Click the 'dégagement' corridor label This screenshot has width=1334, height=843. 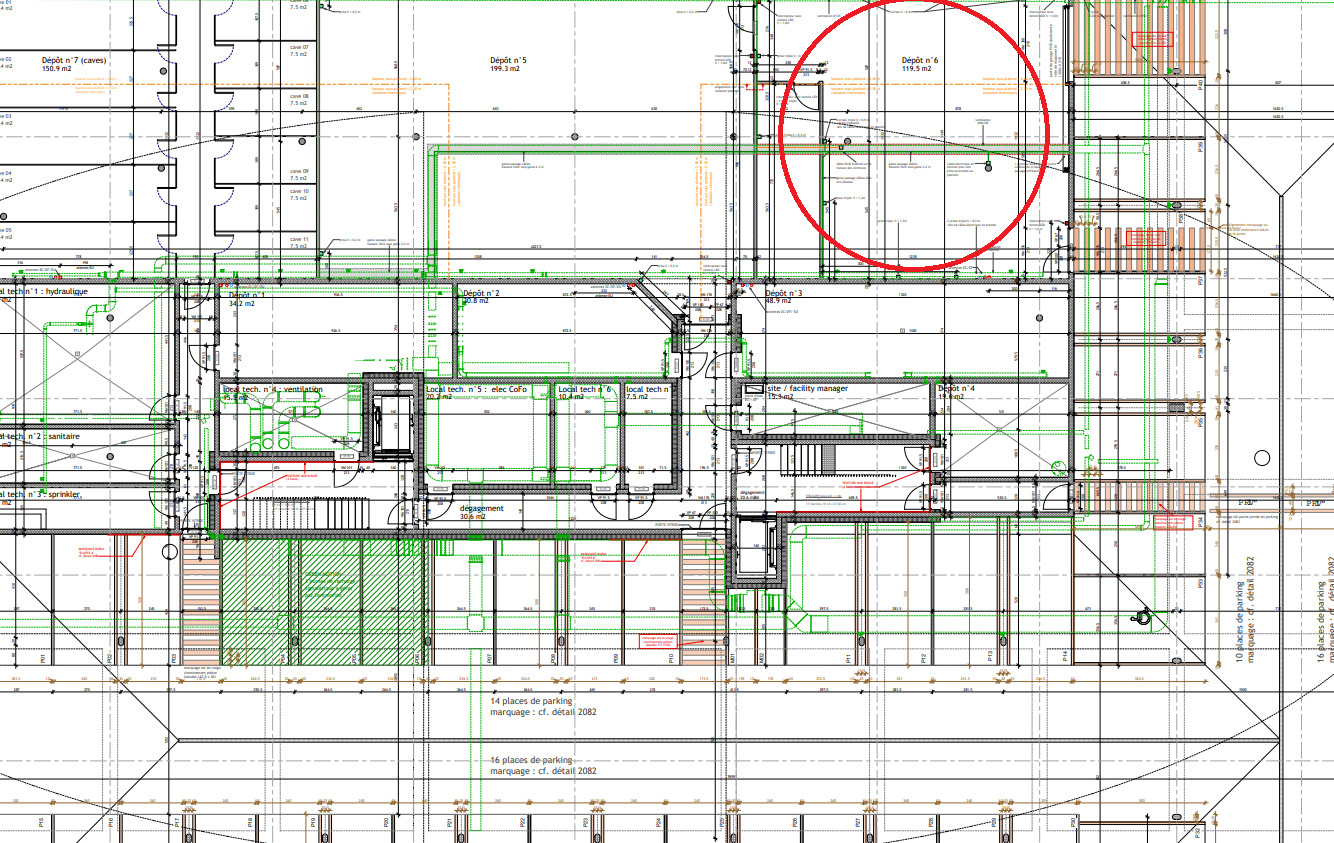point(481,508)
